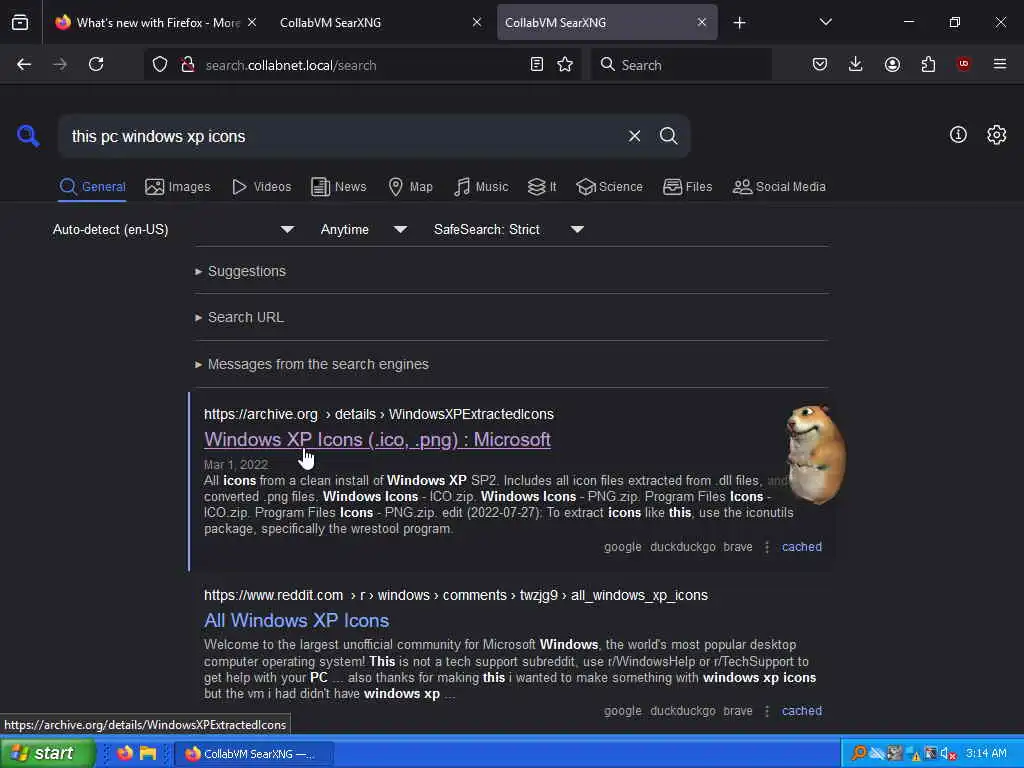Image resolution: width=1024 pixels, height=768 pixels.
Task: Open the SafeSearch: Strict dropdown
Action: tap(508, 230)
